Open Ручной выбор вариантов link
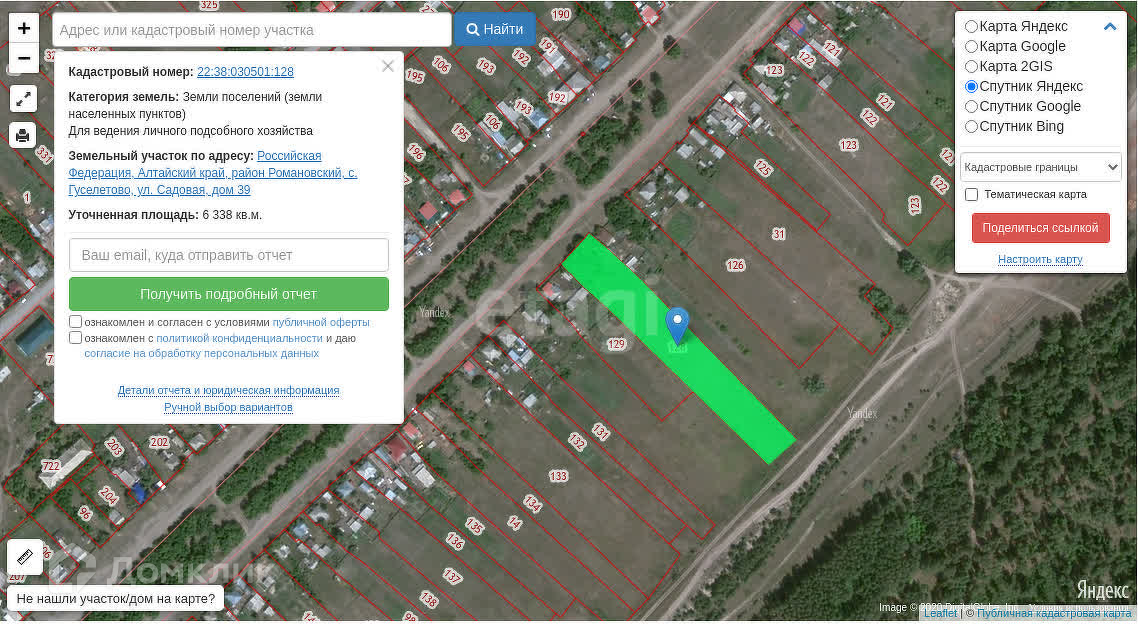The width and height of the screenshot is (1138, 628). click(x=229, y=407)
